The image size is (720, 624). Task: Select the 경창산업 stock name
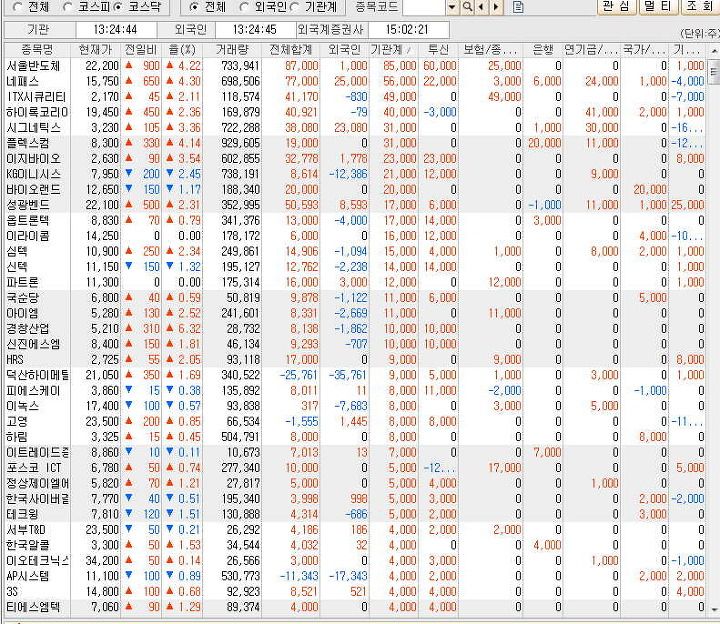28,329
